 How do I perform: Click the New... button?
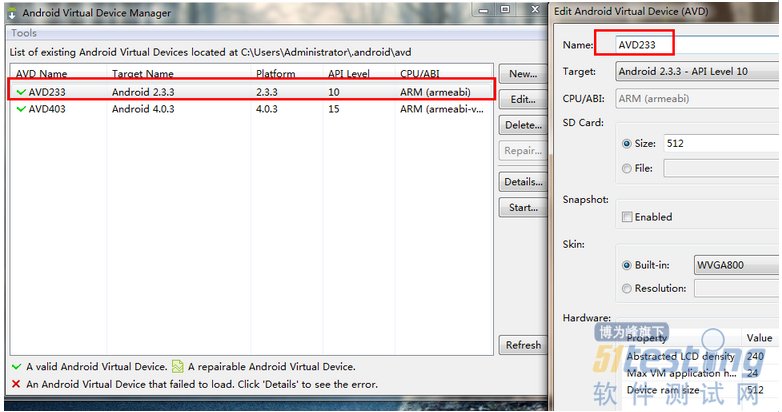tap(523, 74)
